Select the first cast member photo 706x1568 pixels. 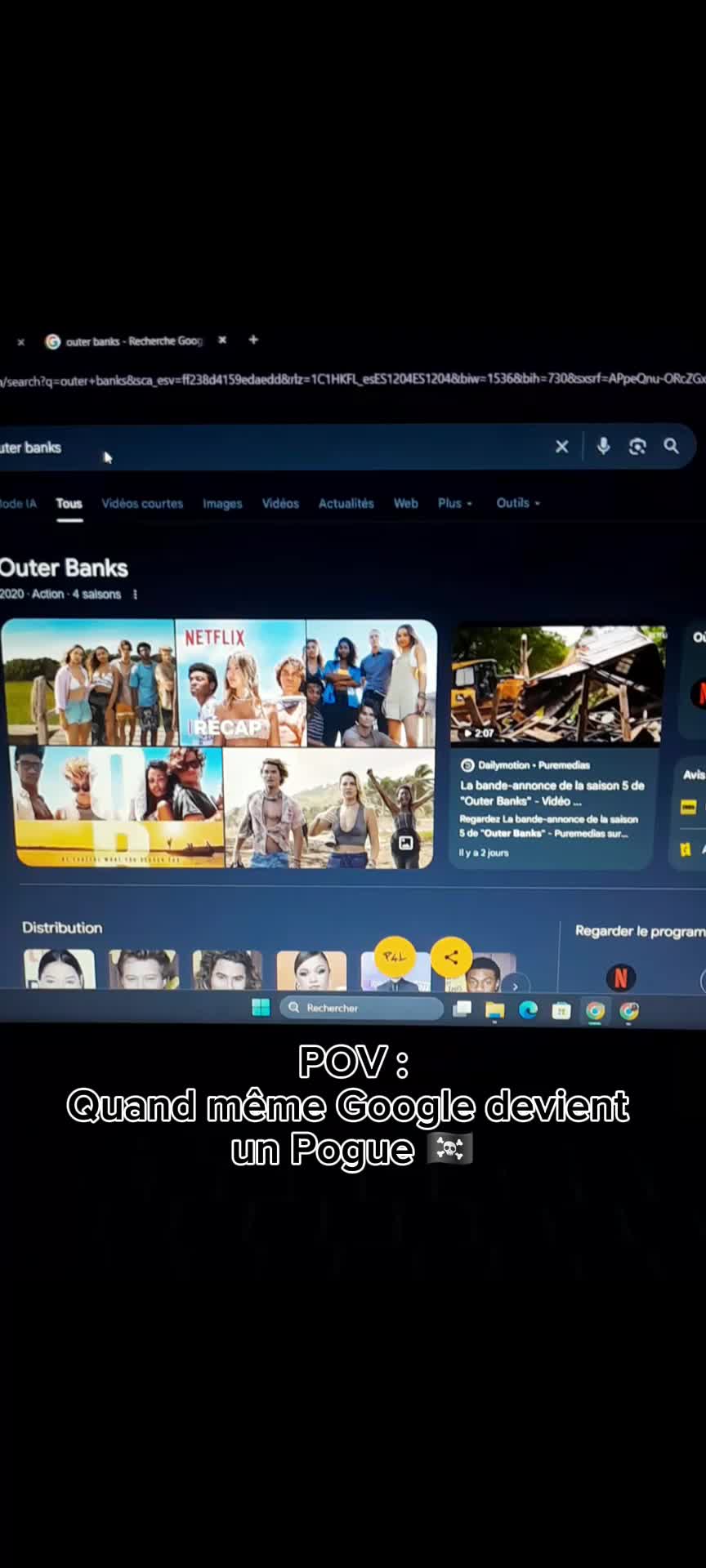point(59,969)
